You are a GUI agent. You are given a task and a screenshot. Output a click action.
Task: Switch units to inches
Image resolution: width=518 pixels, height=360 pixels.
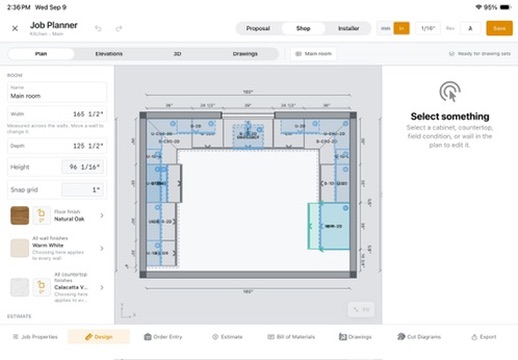point(401,28)
